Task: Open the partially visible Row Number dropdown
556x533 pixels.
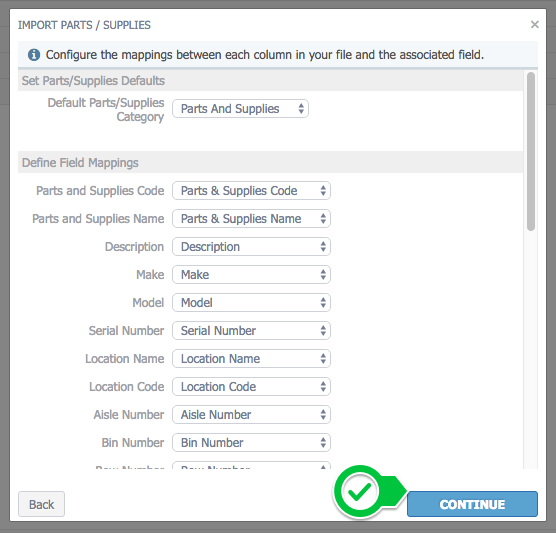Action: click(x=251, y=466)
